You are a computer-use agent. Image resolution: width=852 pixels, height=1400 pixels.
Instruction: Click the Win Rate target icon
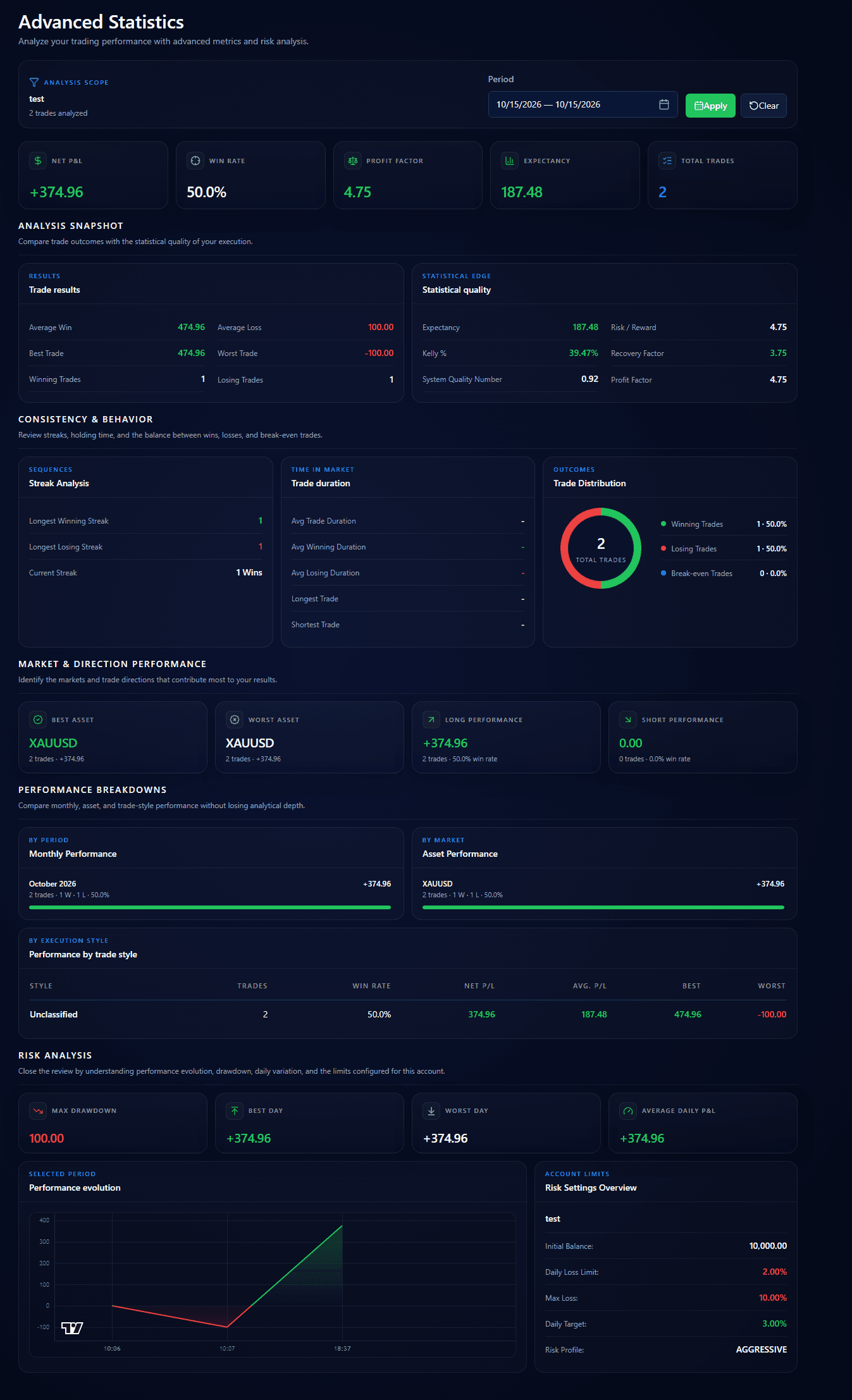pyautogui.click(x=195, y=161)
